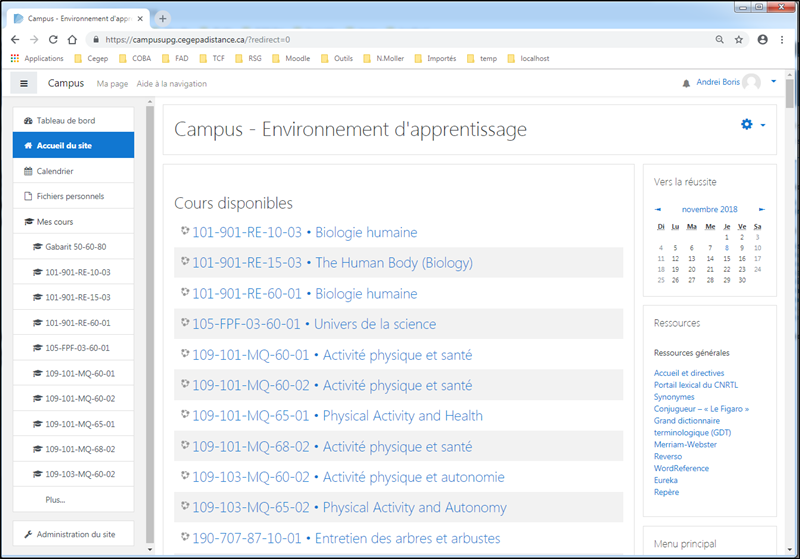800x559 pixels.
Task: Toggle the hamburger side panel button
Action: [24, 83]
